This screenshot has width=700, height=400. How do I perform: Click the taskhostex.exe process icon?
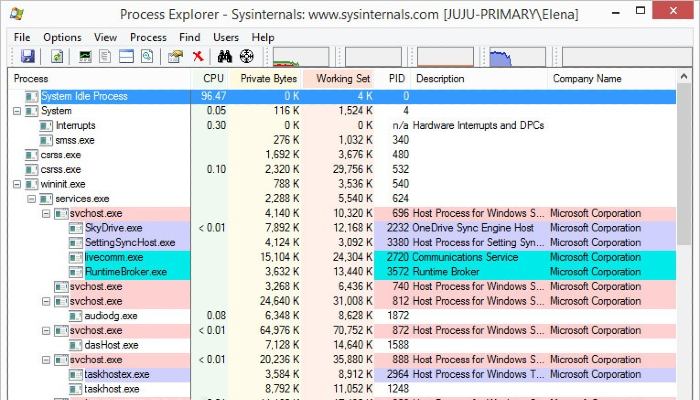click(76, 375)
